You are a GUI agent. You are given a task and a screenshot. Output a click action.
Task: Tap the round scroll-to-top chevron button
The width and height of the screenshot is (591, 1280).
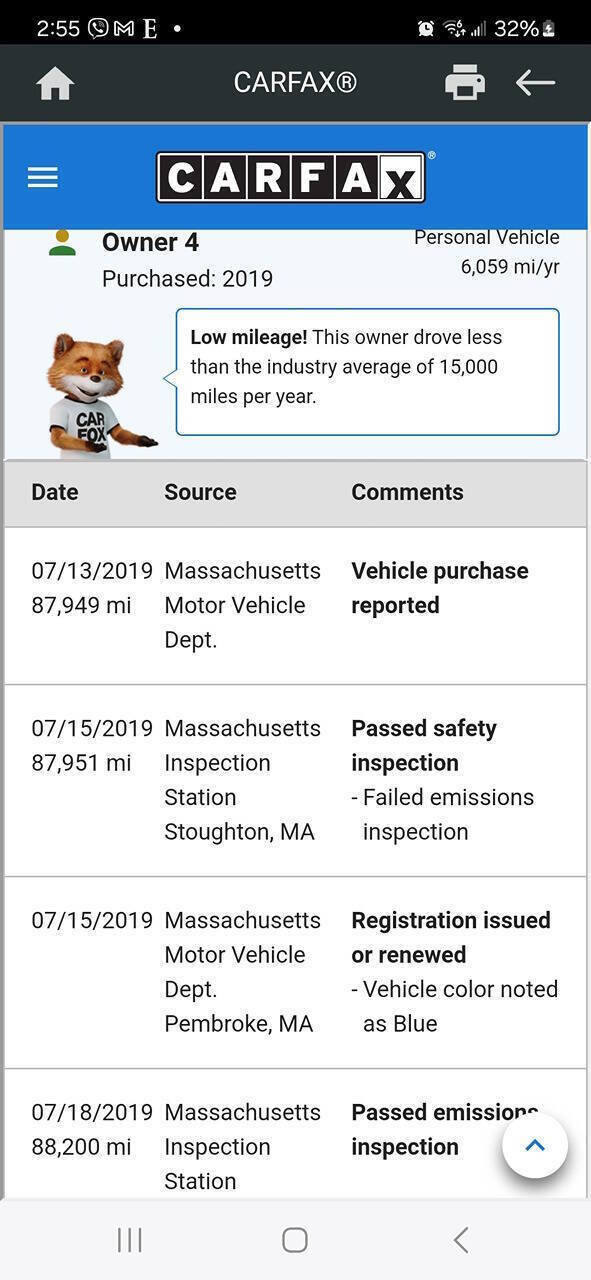535,1145
